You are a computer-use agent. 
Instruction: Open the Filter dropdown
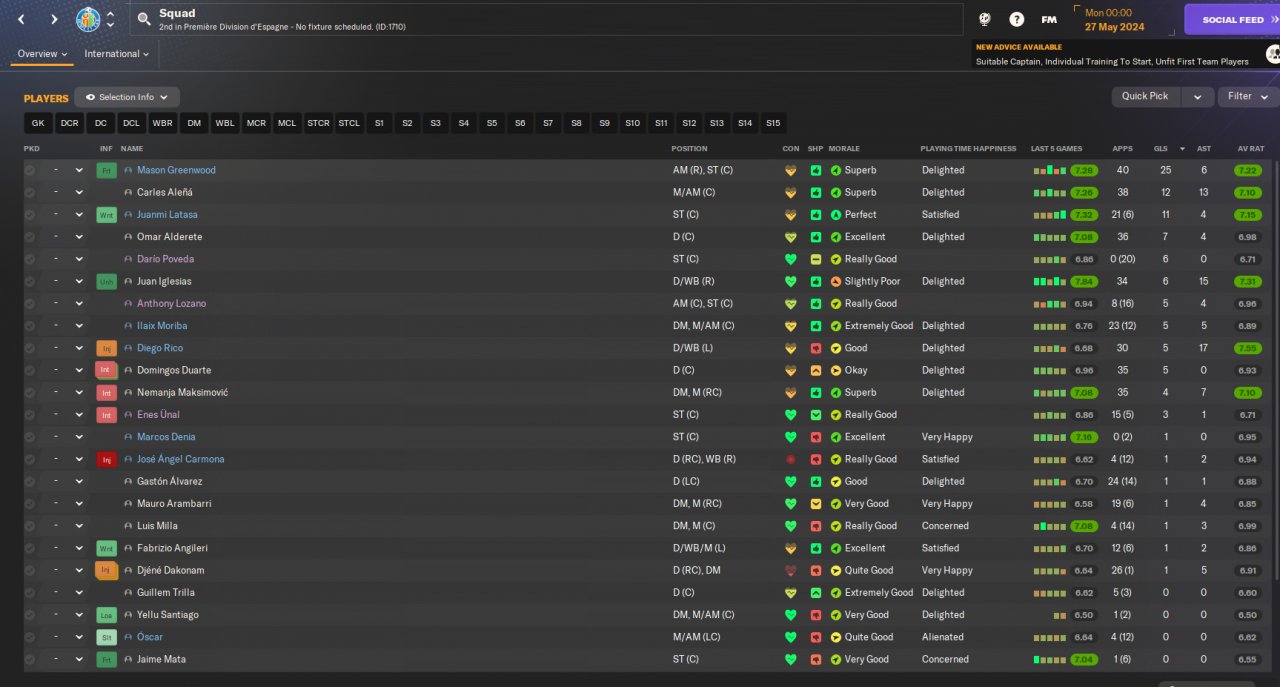pyautogui.click(x=1247, y=97)
